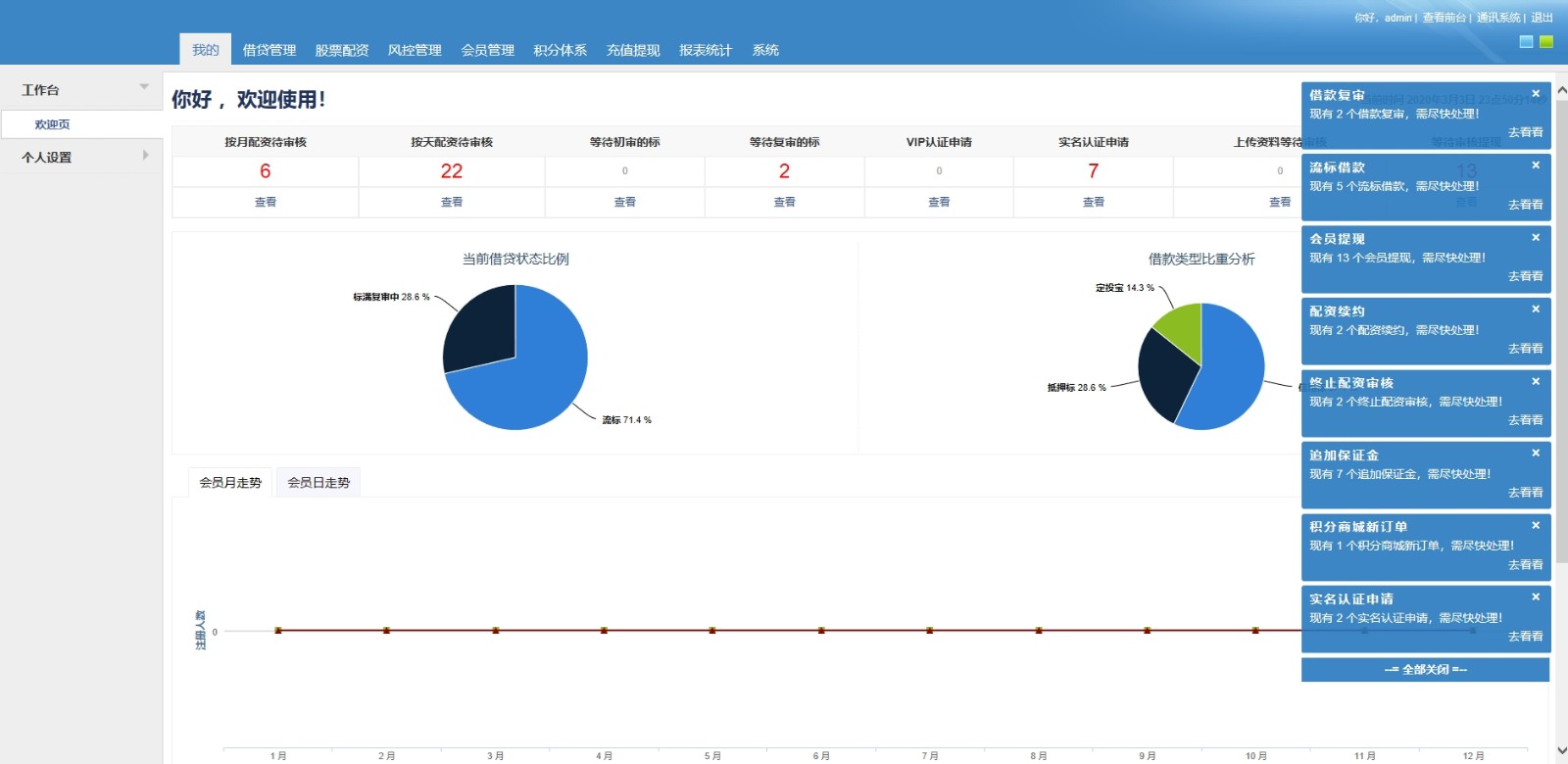Click 查看 under 等待初审的标
The width and height of the screenshot is (1568, 764).
pos(625,202)
